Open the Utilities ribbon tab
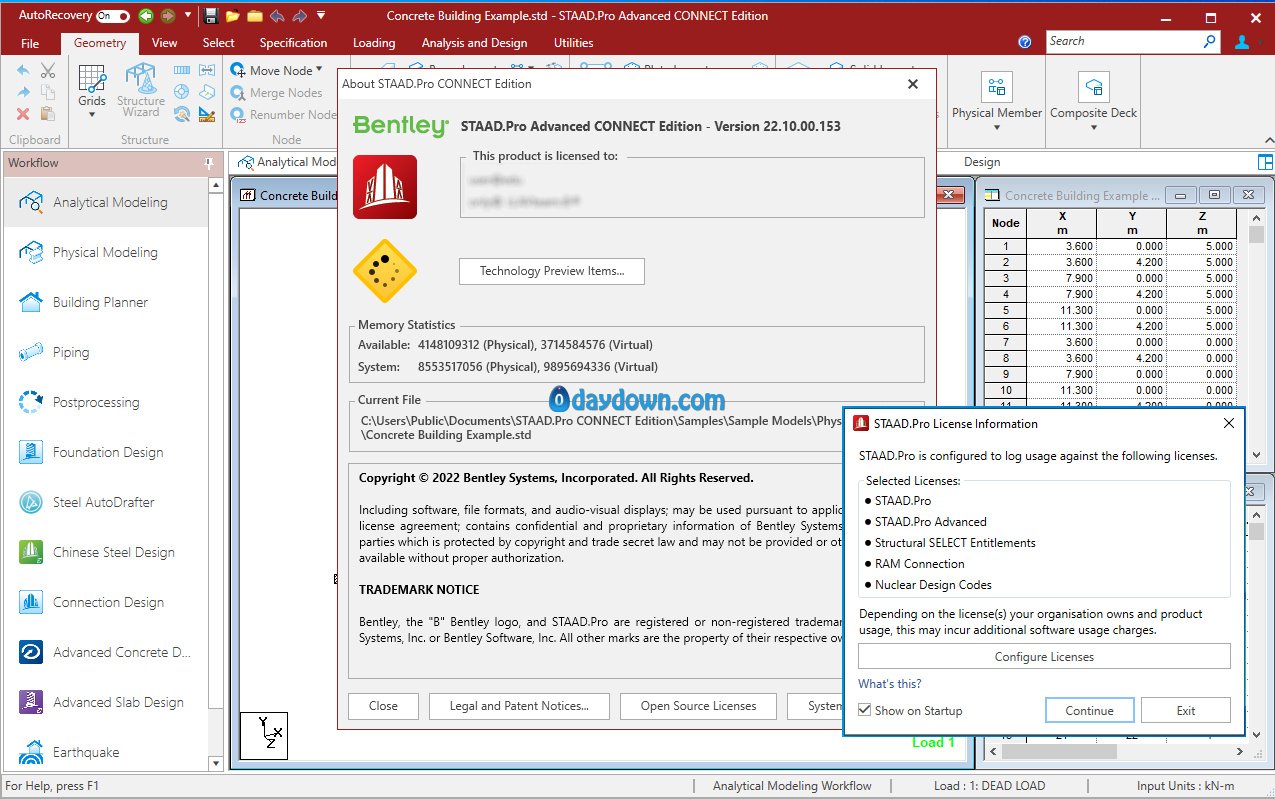This screenshot has width=1275, height=799. [573, 43]
